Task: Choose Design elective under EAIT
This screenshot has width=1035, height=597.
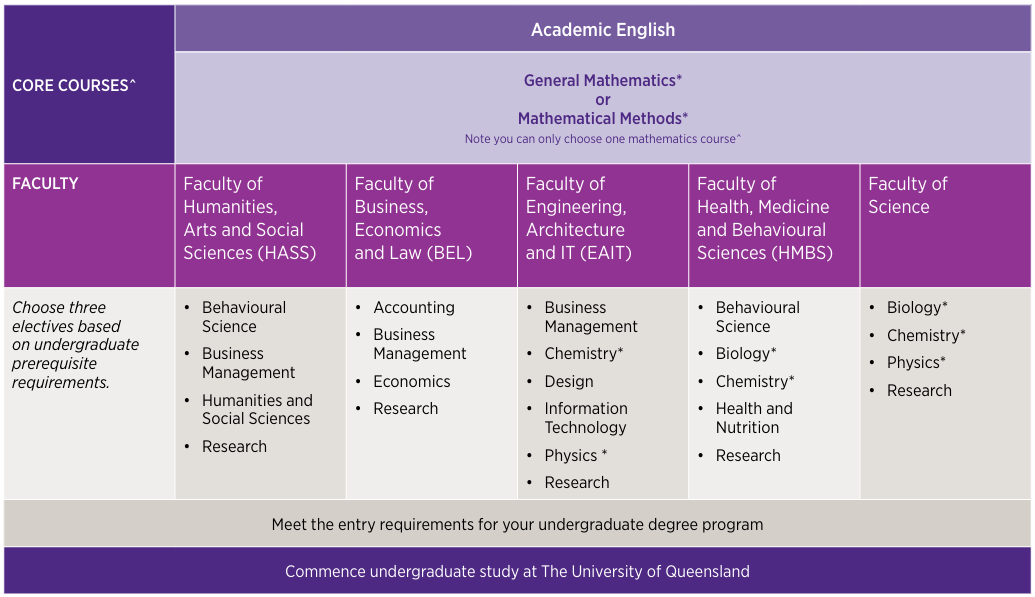Action: coord(569,382)
